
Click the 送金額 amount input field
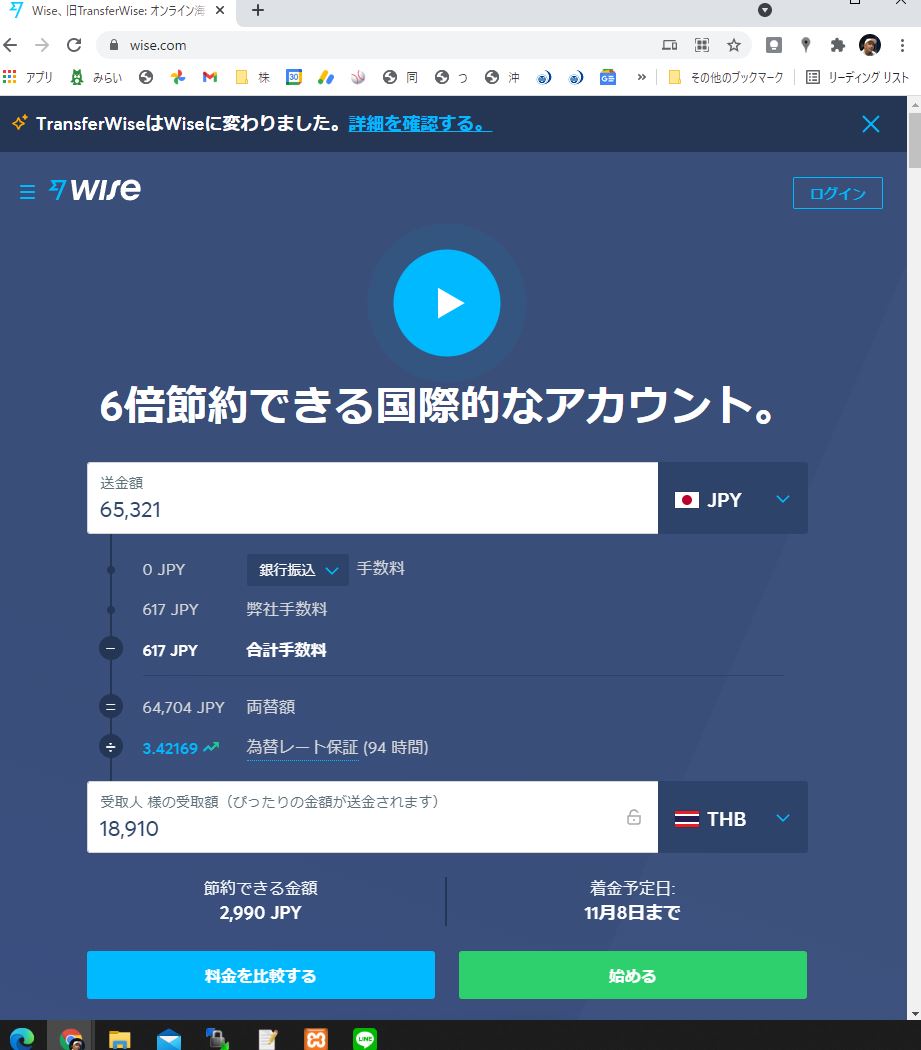click(x=372, y=498)
